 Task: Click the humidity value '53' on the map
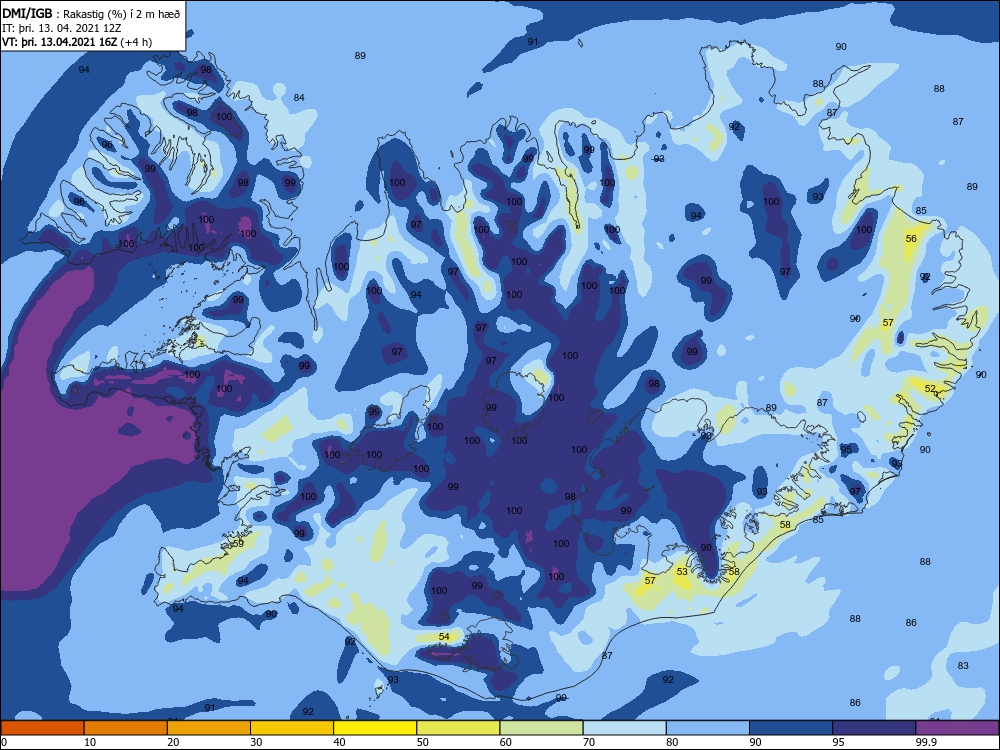tap(682, 571)
